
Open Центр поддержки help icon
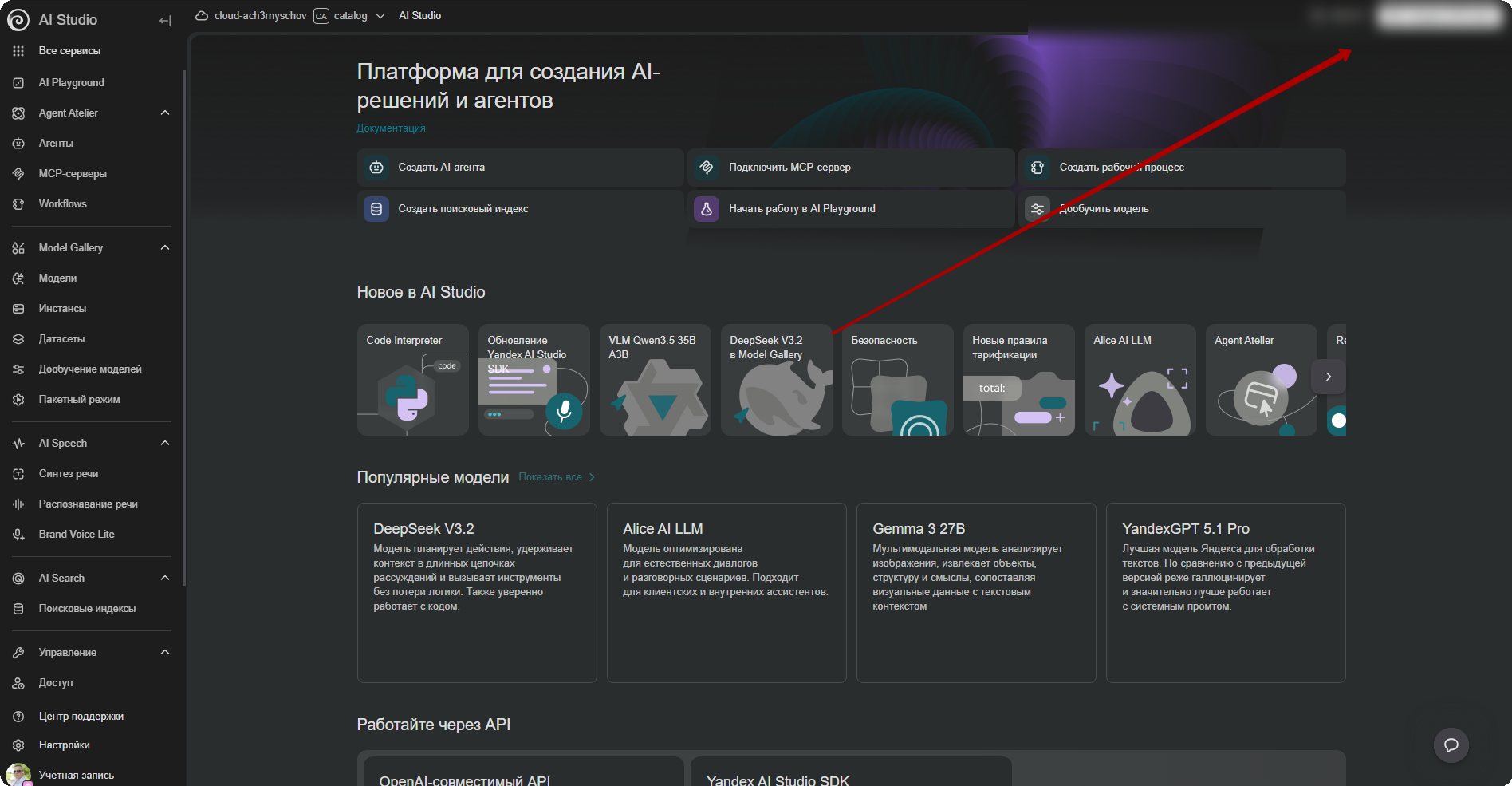pos(18,717)
